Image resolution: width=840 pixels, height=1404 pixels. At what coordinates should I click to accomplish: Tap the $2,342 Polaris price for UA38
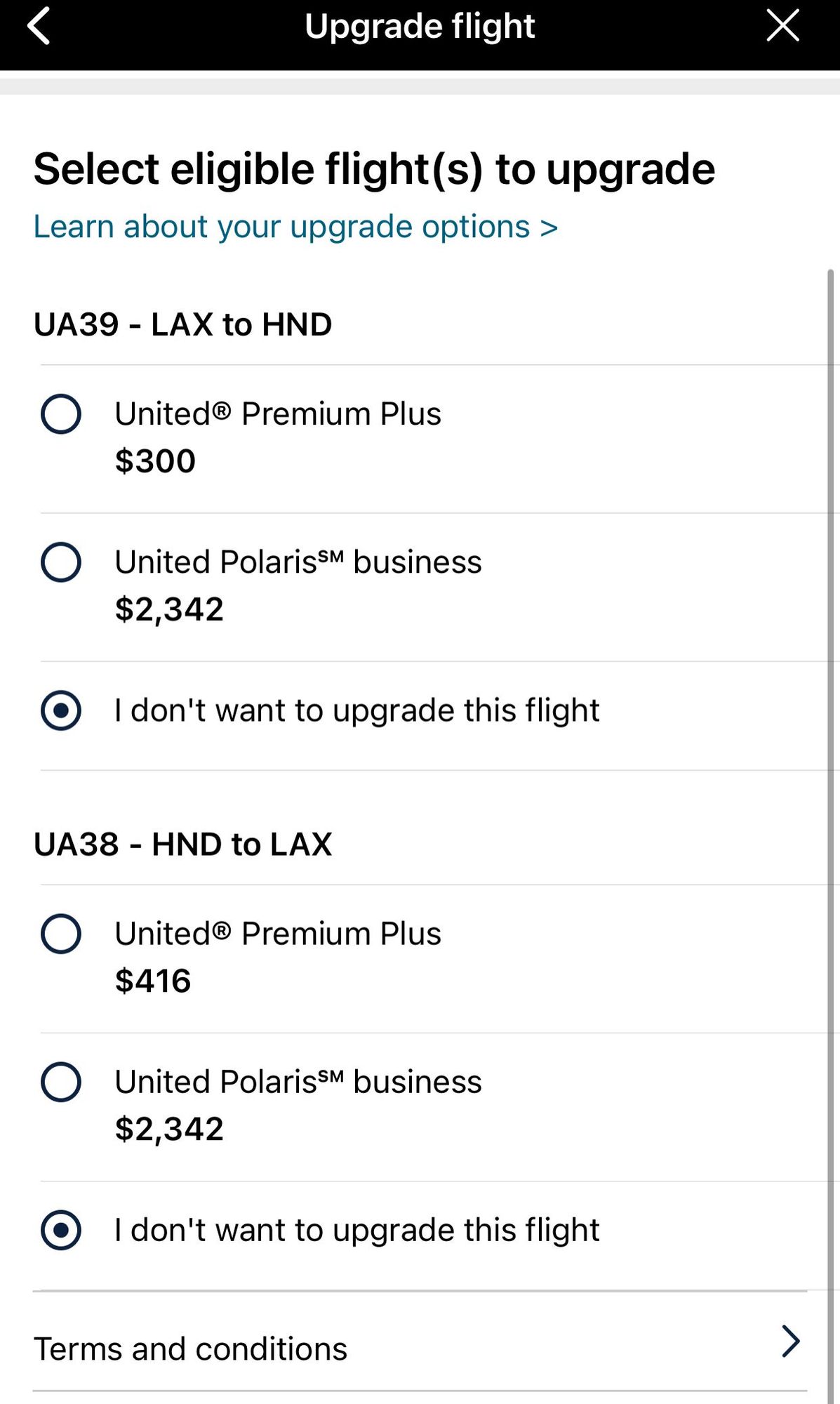(169, 1129)
